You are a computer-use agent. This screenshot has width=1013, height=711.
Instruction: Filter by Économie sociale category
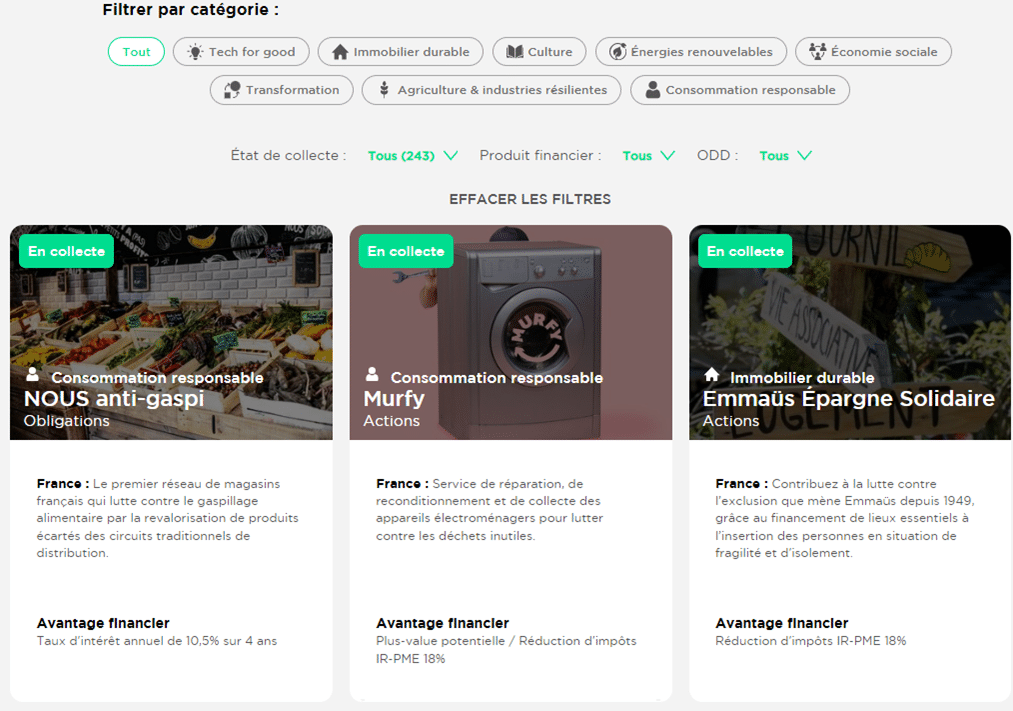[873, 52]
